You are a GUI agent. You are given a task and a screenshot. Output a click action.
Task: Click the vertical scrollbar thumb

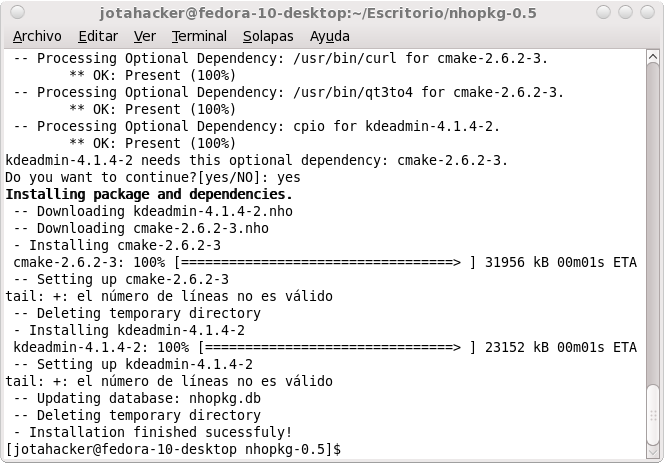653,413
